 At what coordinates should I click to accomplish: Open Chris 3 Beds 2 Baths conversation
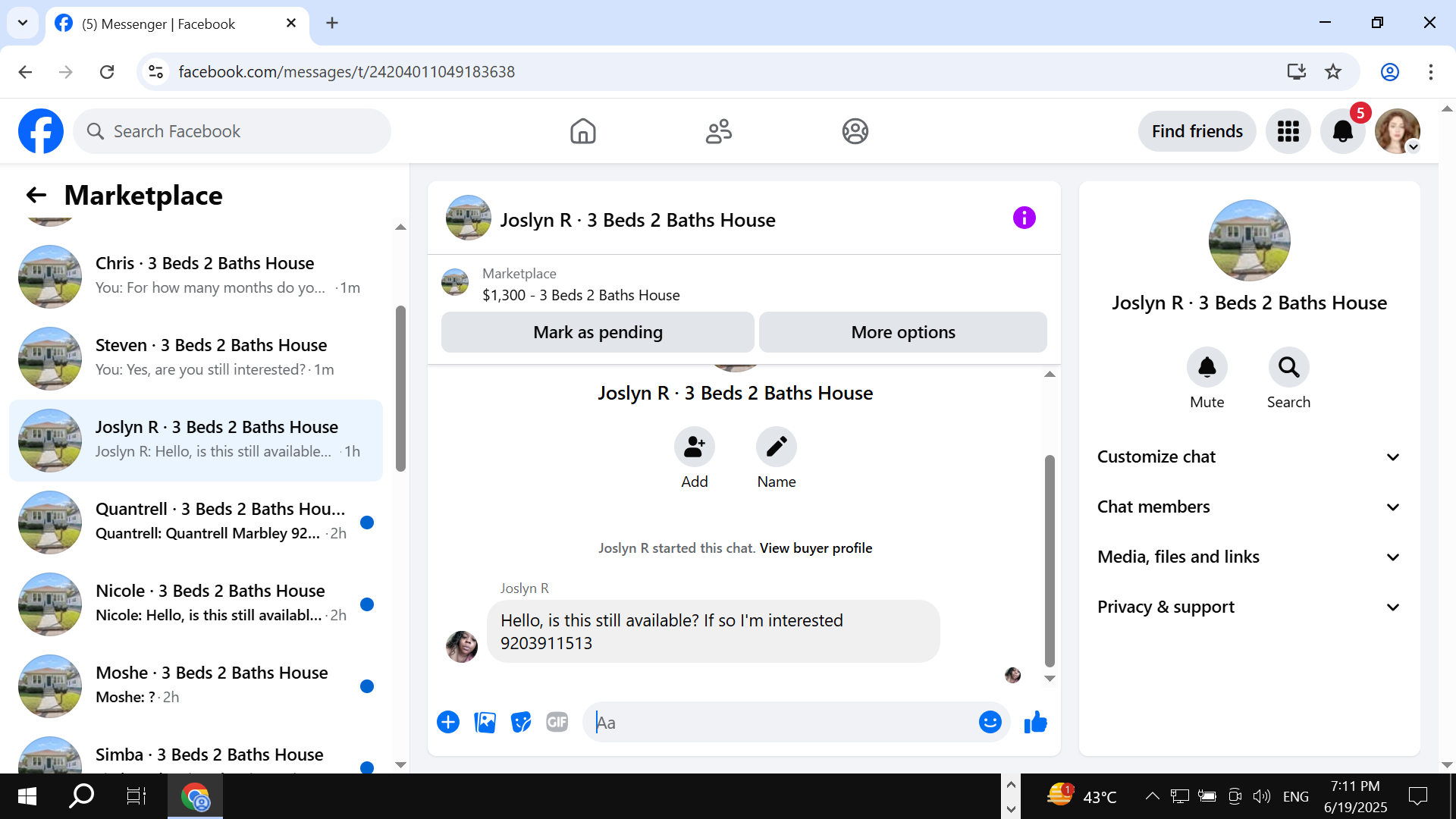196,277
